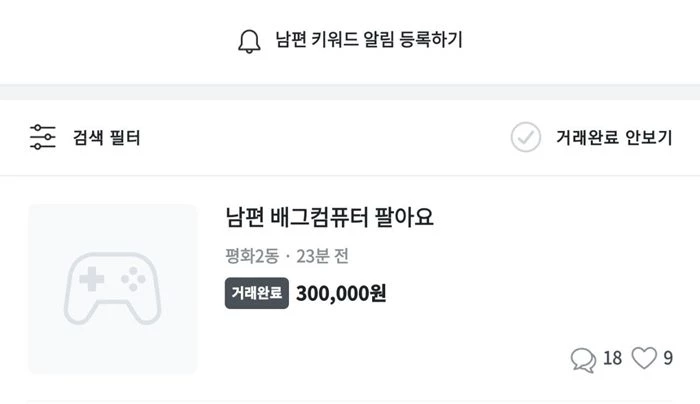700x404 pixels.
Task: Click the bell alert icon
Action: pyautogui.click(x=248, y=41)
